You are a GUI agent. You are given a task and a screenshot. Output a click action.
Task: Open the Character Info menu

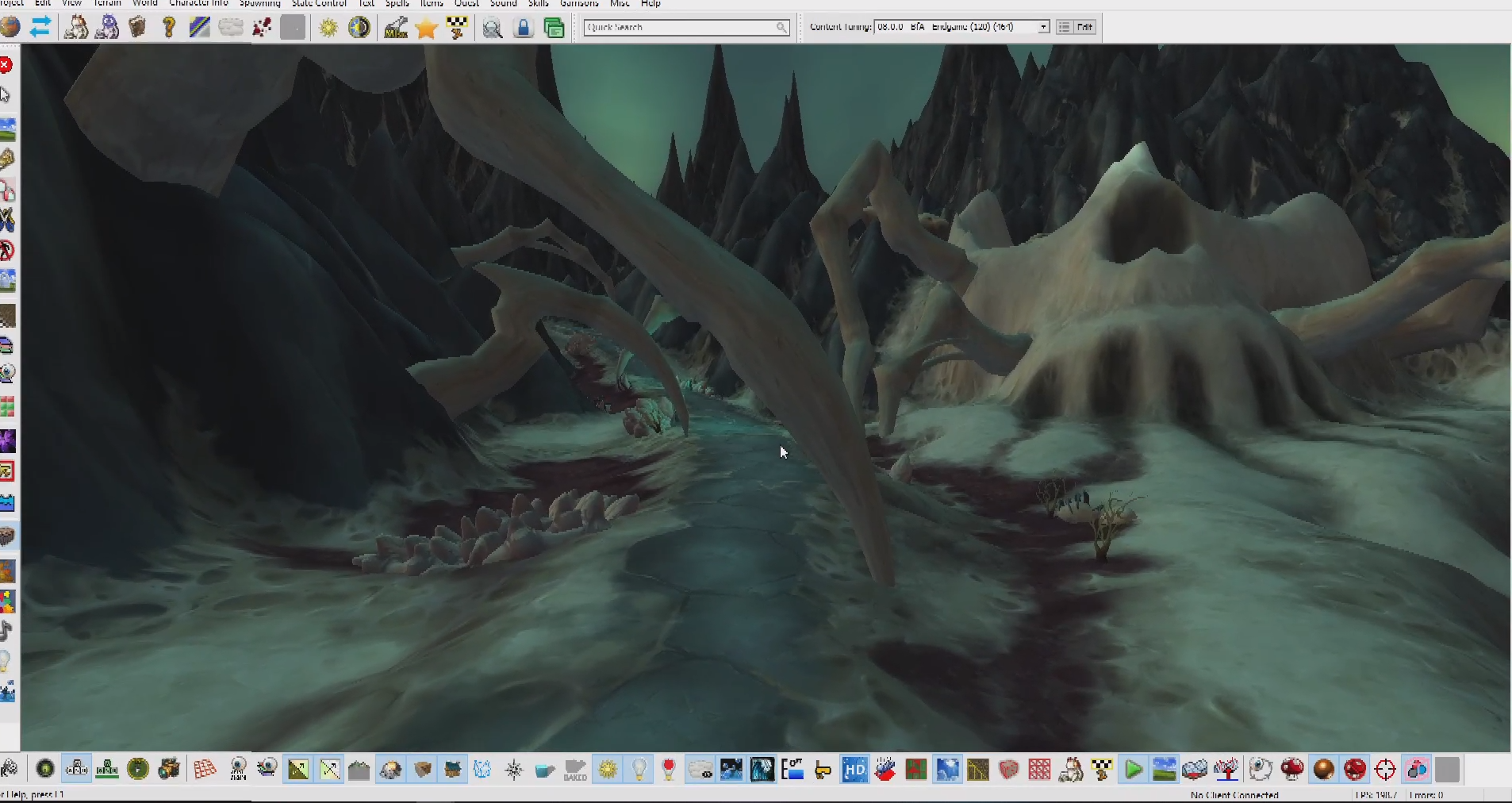(198, 3)
